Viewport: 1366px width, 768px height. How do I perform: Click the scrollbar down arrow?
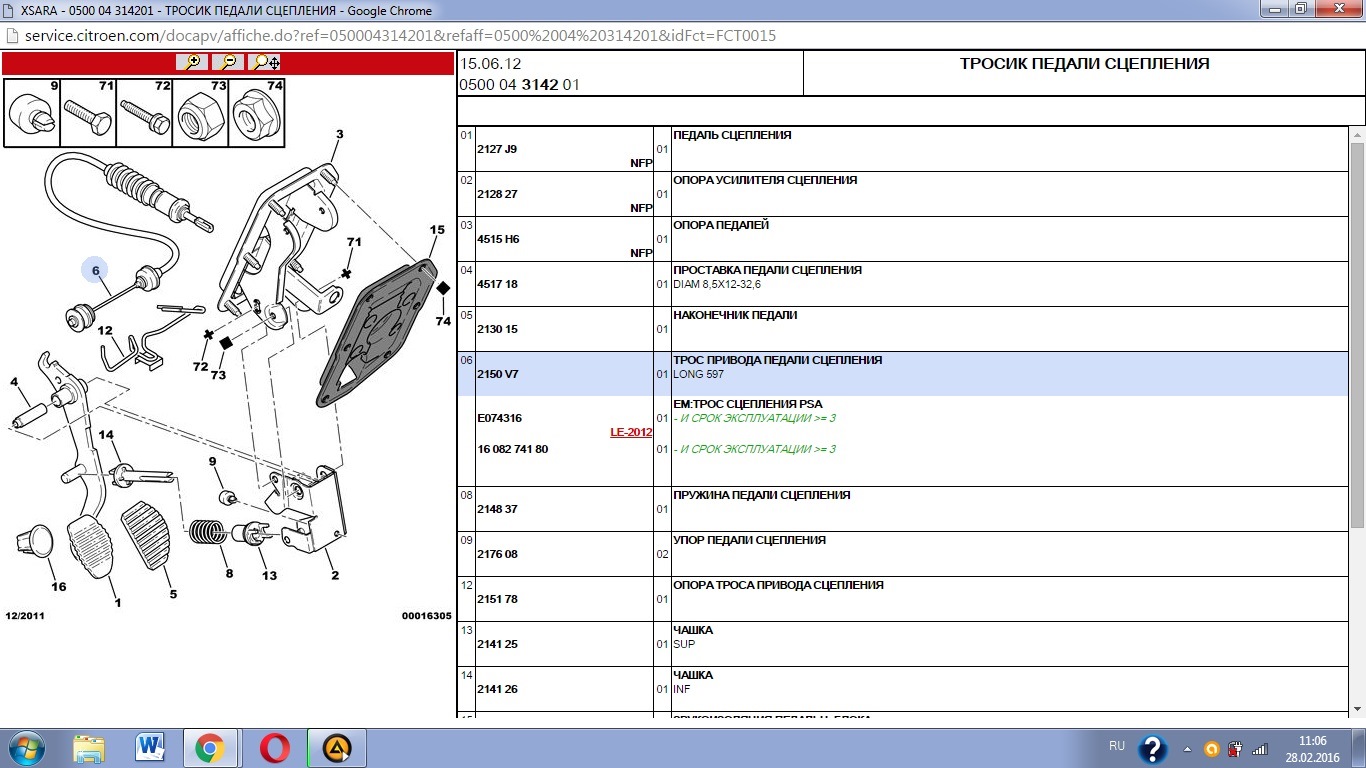pos(1357,709)
